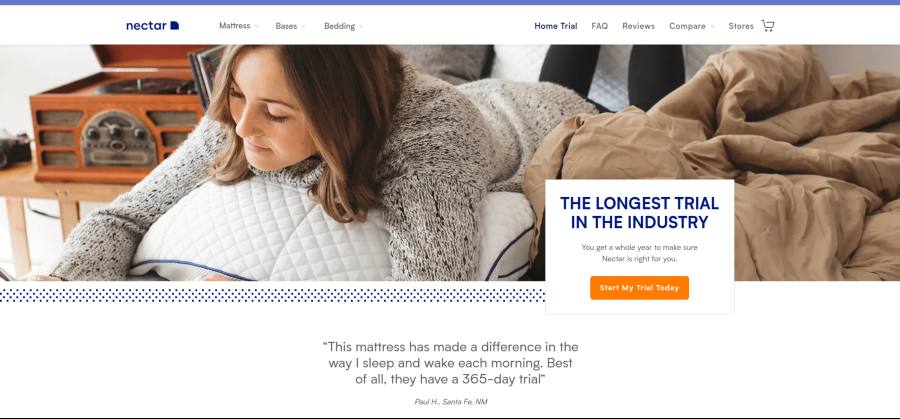Expand the Bases dropdown menu
This screenshot has height=419, width=900.
pos(290,26)
